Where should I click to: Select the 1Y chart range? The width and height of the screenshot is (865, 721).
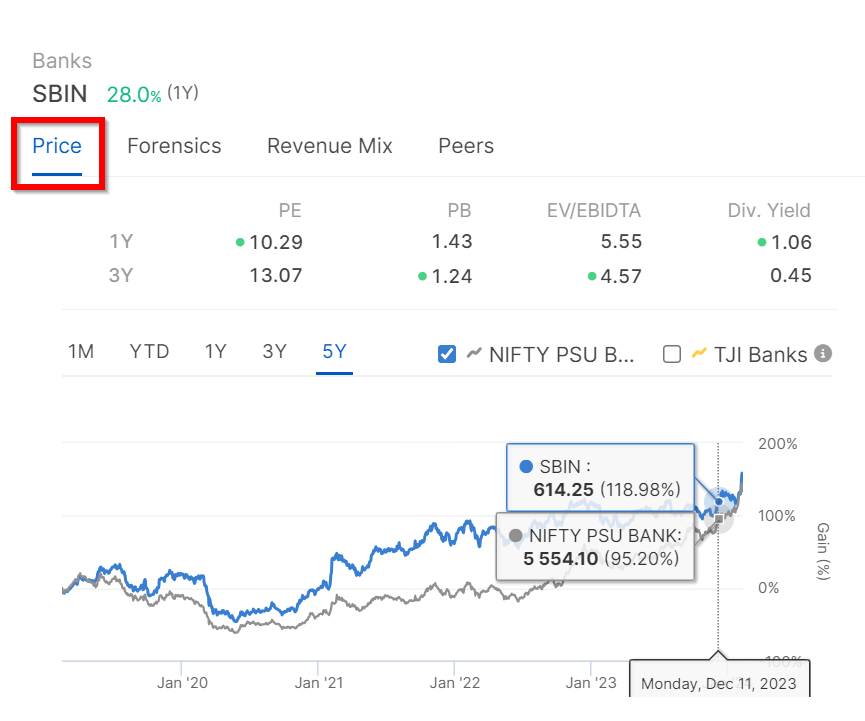(216, 351)
